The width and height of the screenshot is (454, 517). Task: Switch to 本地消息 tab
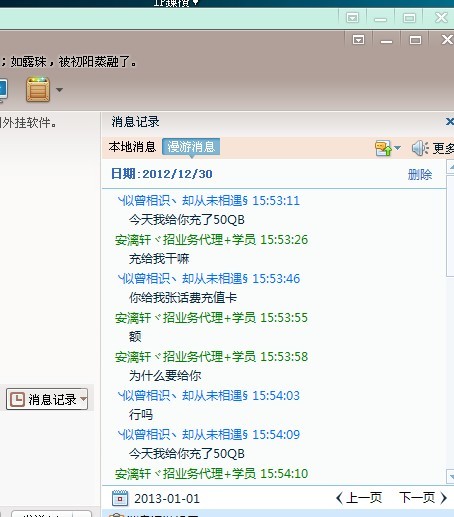pos(132,147)
